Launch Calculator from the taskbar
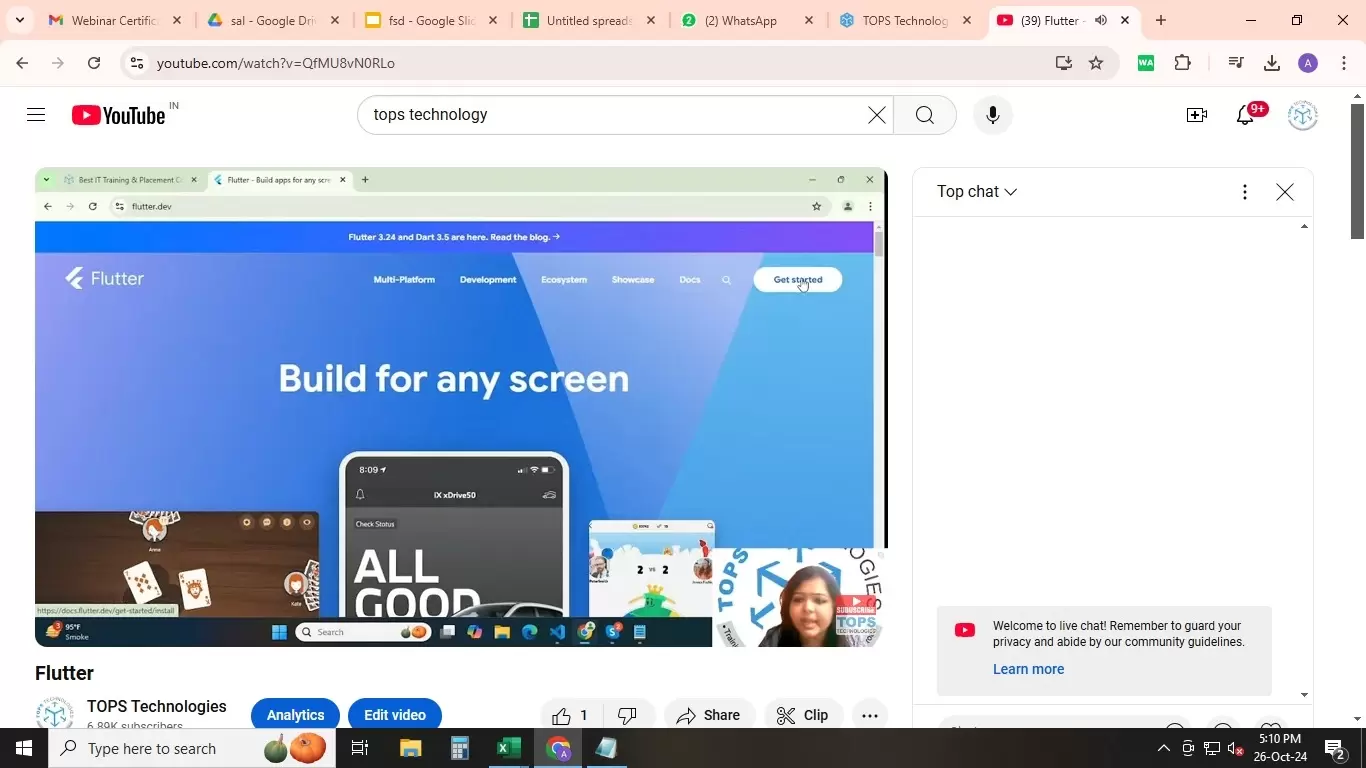Screen dimensions: 1366x768 point(460,748)
